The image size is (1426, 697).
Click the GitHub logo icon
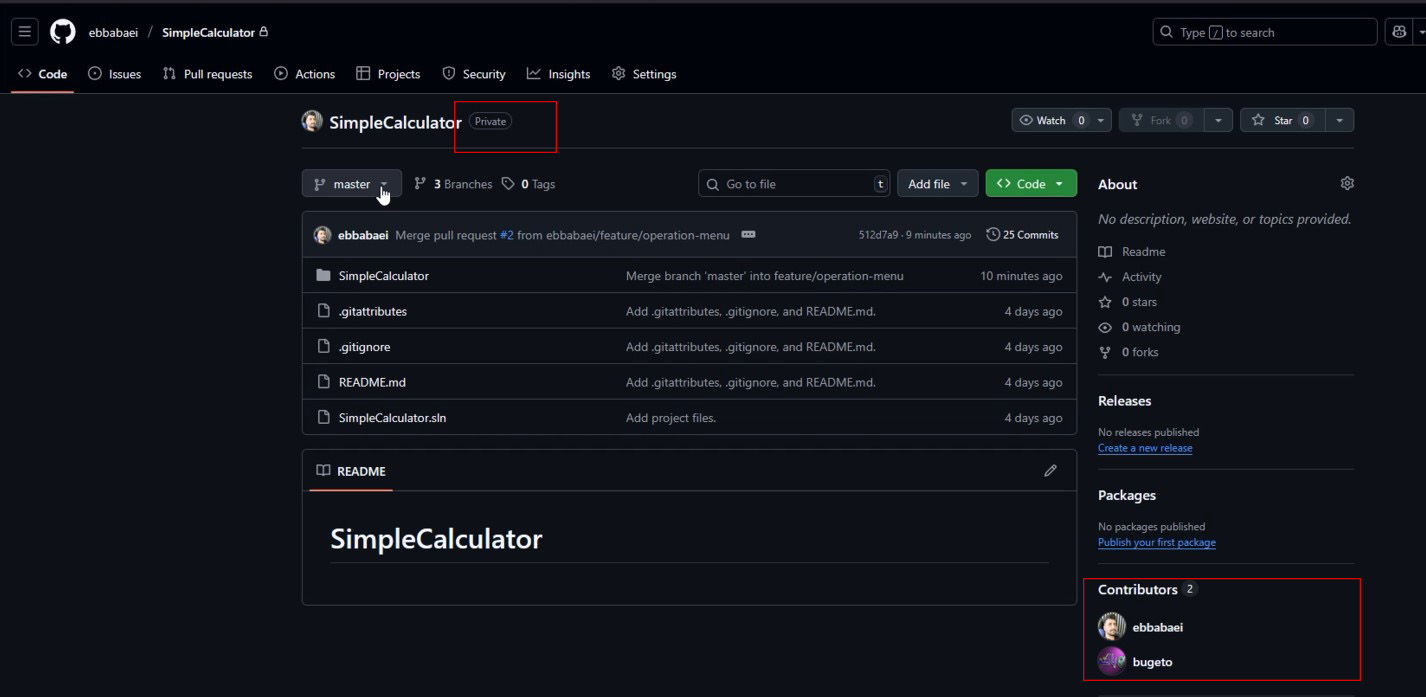click(63, 32)
